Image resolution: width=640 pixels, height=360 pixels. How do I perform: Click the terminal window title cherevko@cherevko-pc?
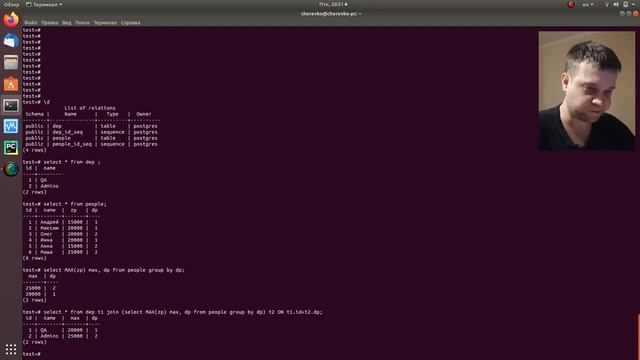331,13
